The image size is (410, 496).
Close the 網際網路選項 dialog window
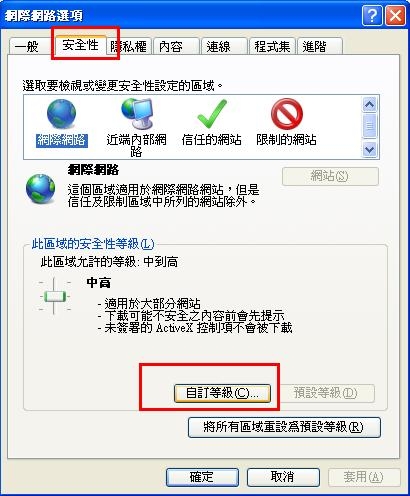click(395, 15)
